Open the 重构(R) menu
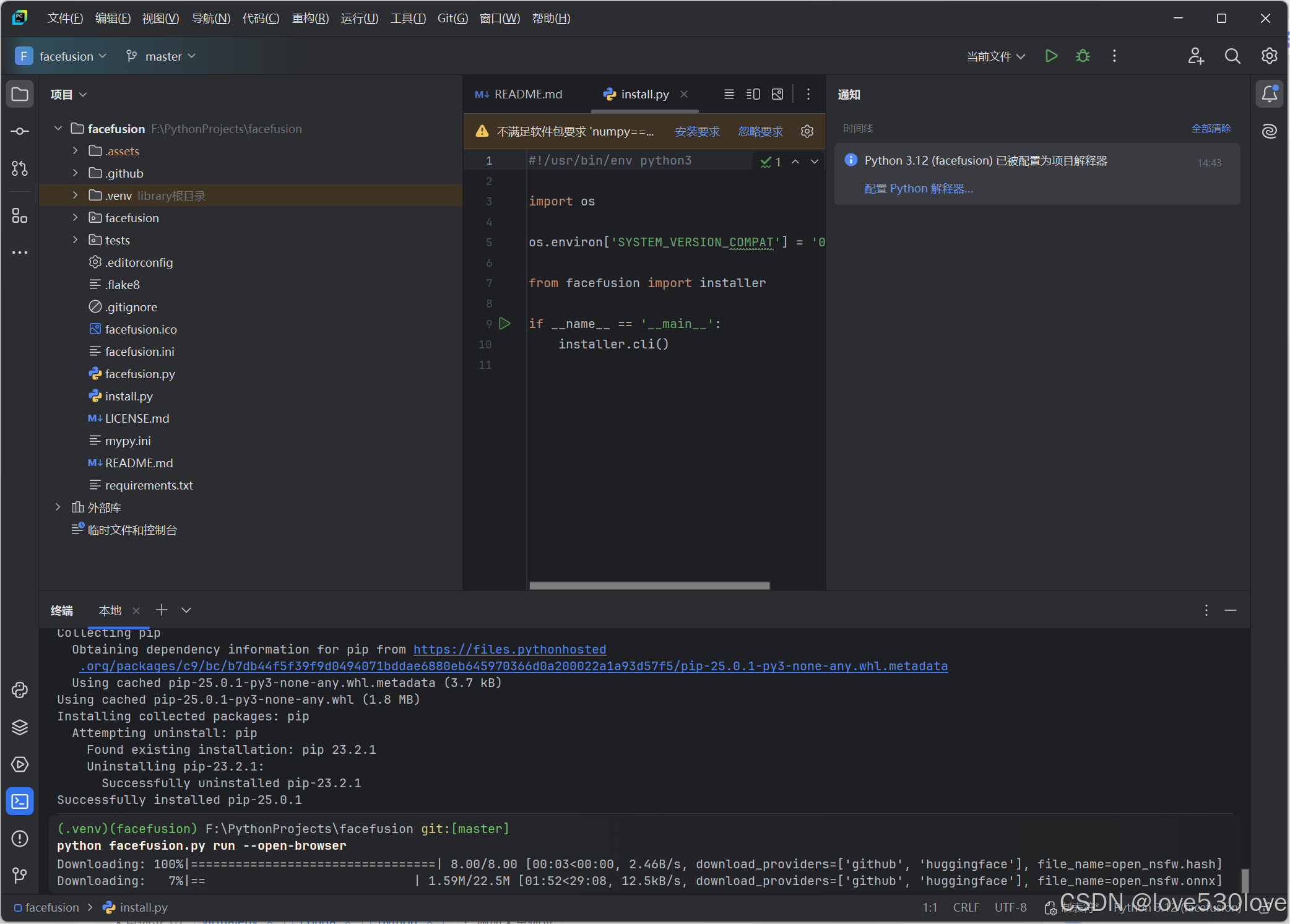The width and height of the screenshot is (1290, 924). [x=310, y=19]
